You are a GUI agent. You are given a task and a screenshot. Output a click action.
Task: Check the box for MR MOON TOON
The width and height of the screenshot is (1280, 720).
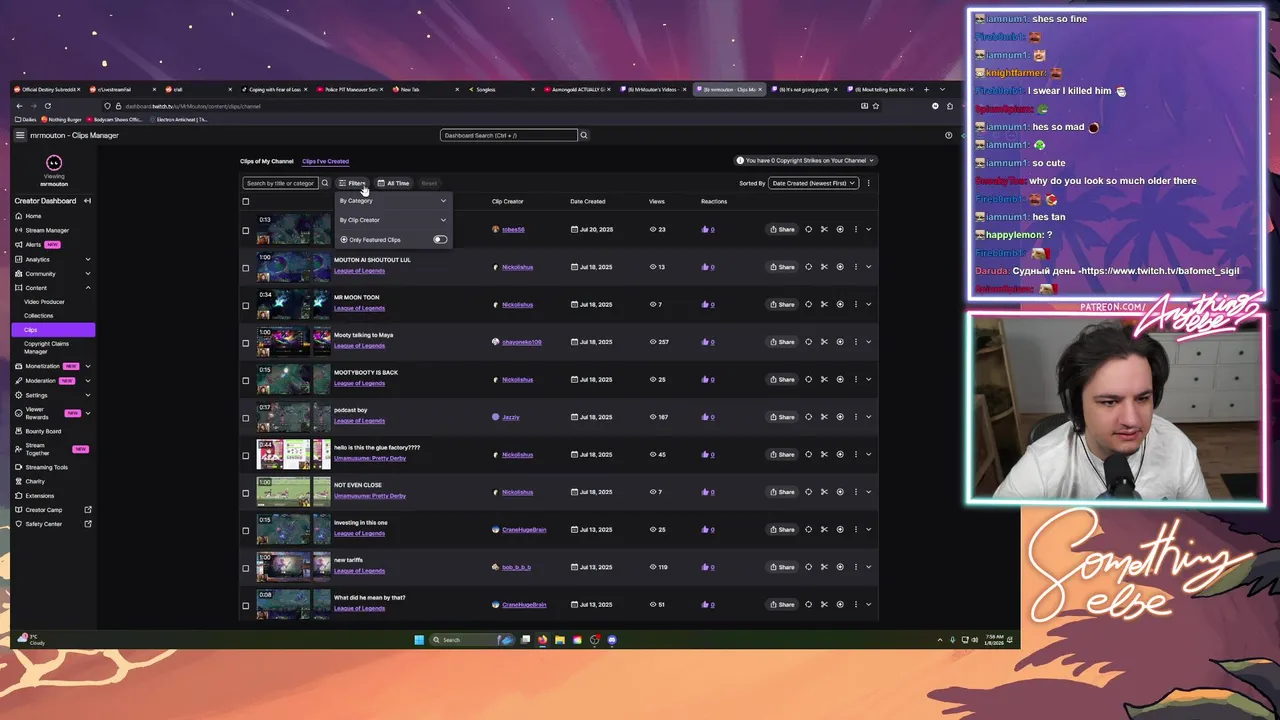(x=246, y=305)
